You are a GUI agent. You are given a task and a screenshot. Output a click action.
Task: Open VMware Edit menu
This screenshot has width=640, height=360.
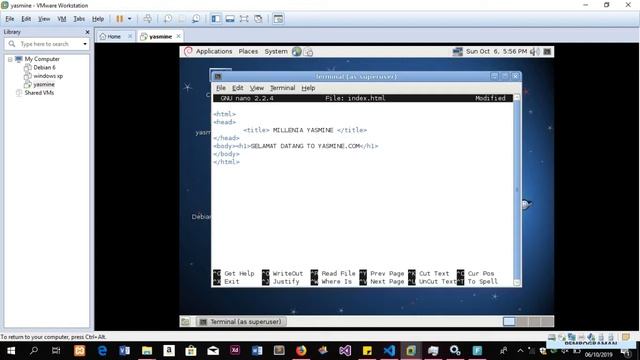pyautogui.click(x=26, y=19)
